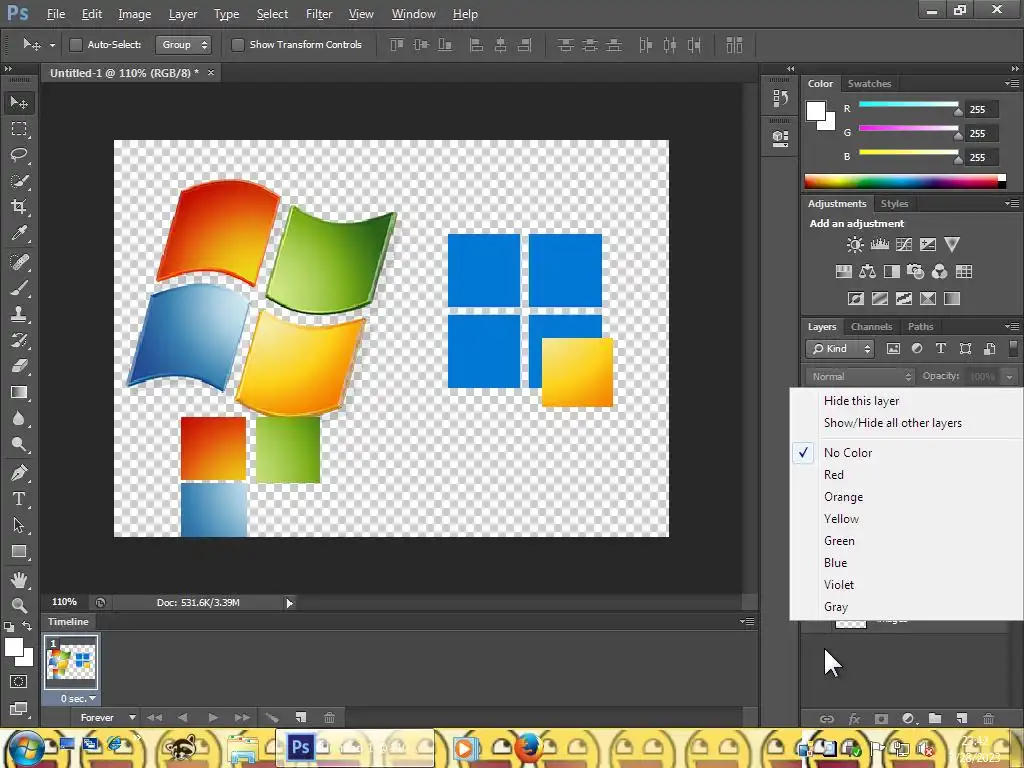Open the Forever looping options dropdown
This screenshot has width=1024, height=768.
(108, 718)
